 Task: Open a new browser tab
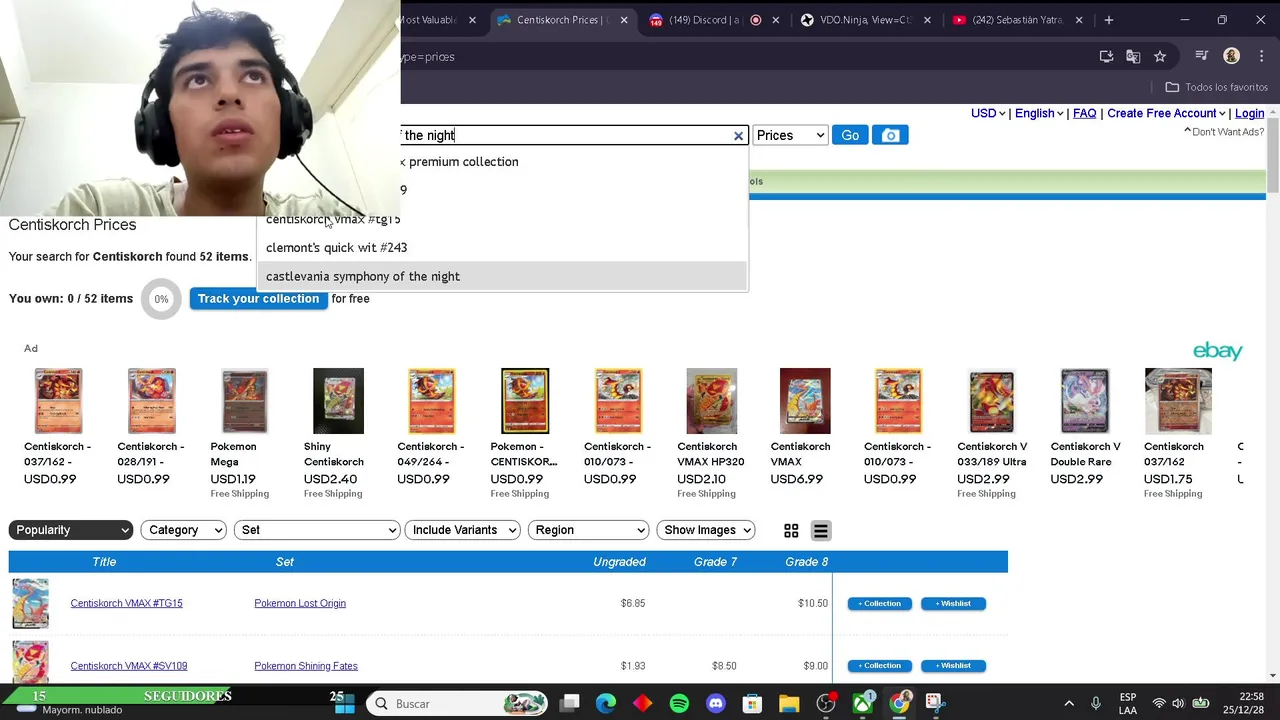point(1108,20)
